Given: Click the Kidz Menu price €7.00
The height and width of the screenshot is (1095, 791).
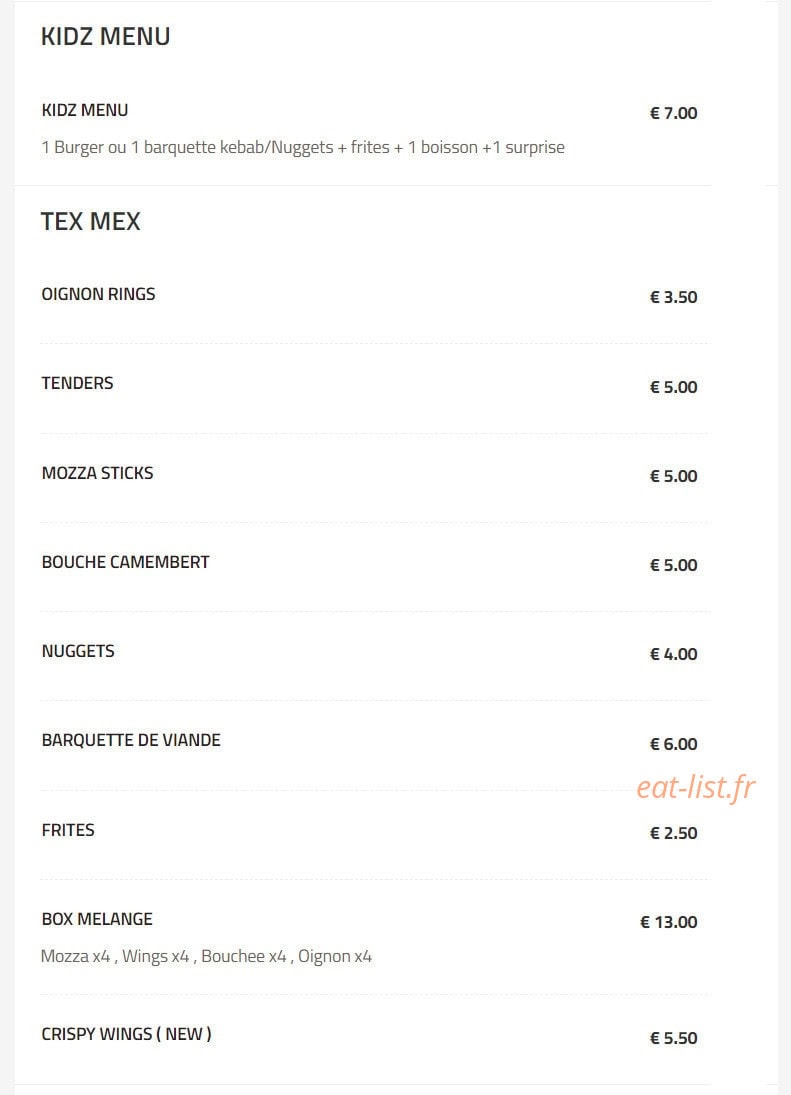Looking at the screenshot, I should pos(673,113).
